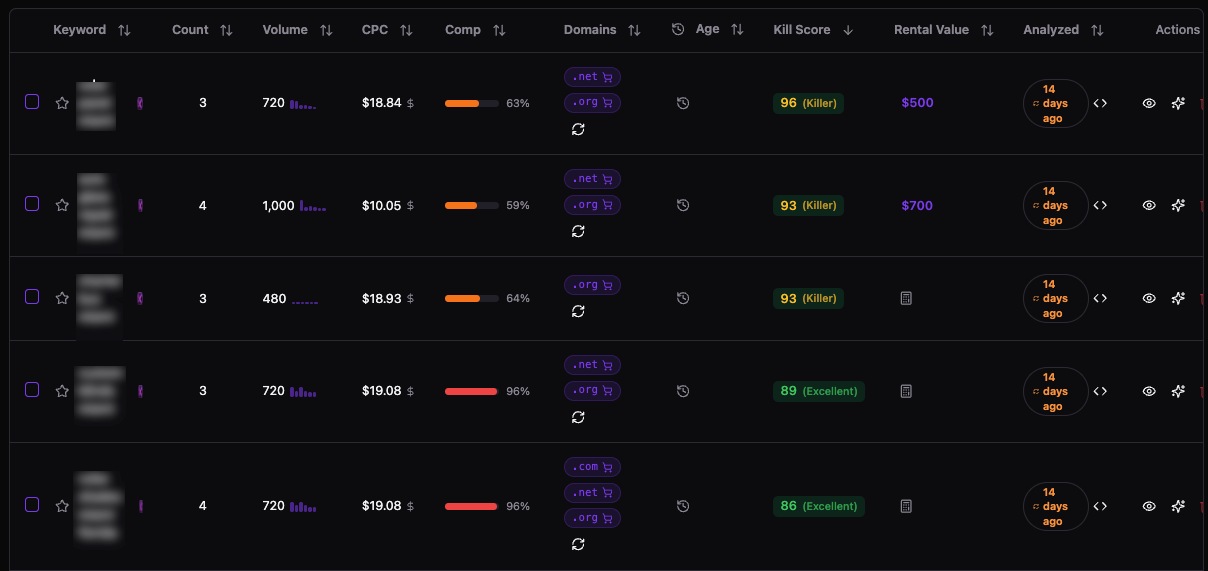Check the box for the 86 Kill Score row
Image resolution: width=1208 pixels, height=571 pixels.
click(32, 505)
